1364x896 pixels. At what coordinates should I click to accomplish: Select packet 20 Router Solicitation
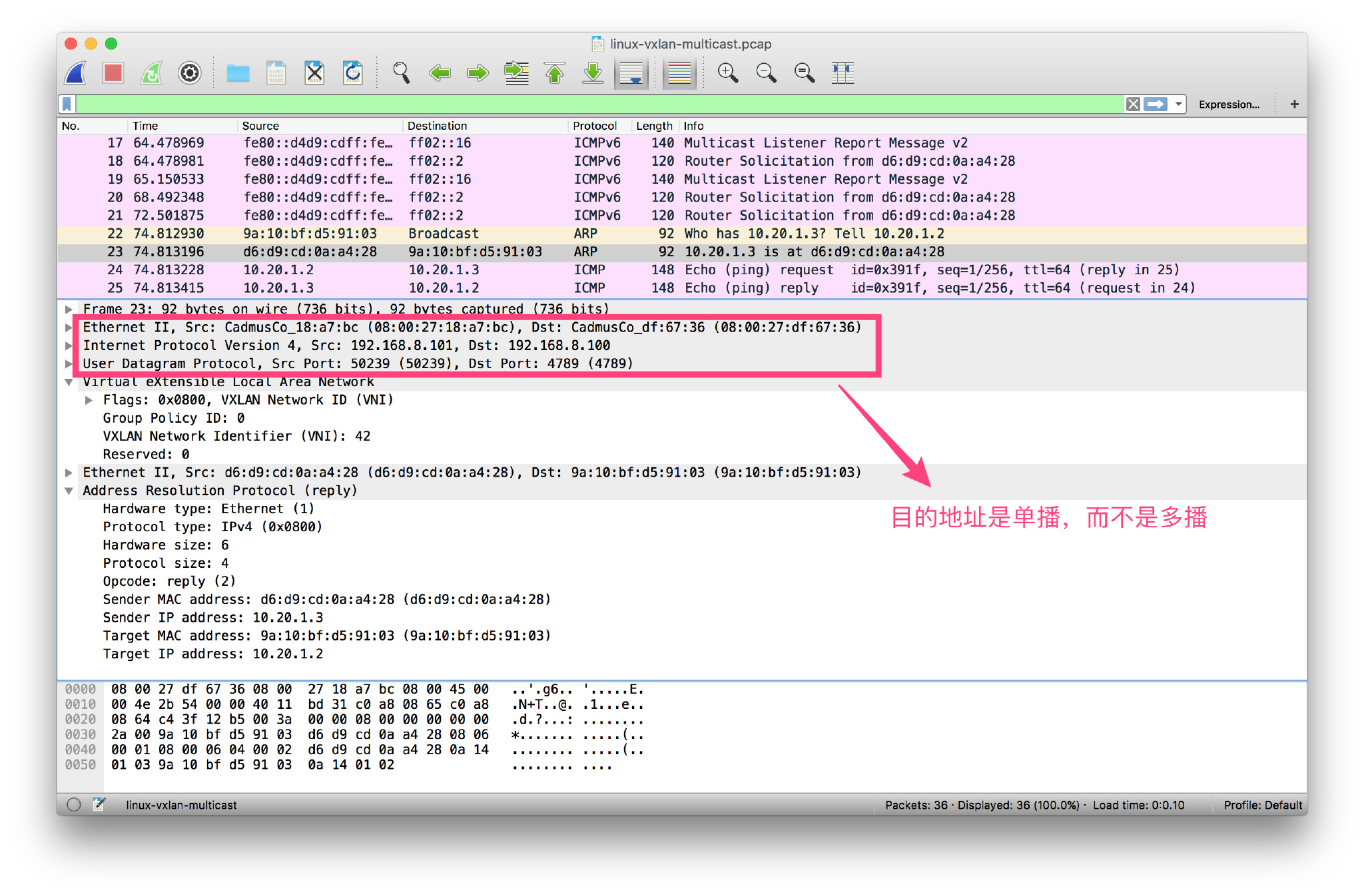coord(682,198)
